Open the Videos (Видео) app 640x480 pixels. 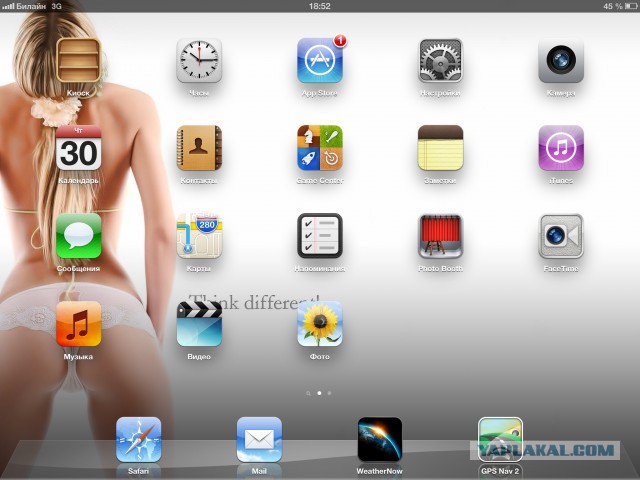[199, 324]
